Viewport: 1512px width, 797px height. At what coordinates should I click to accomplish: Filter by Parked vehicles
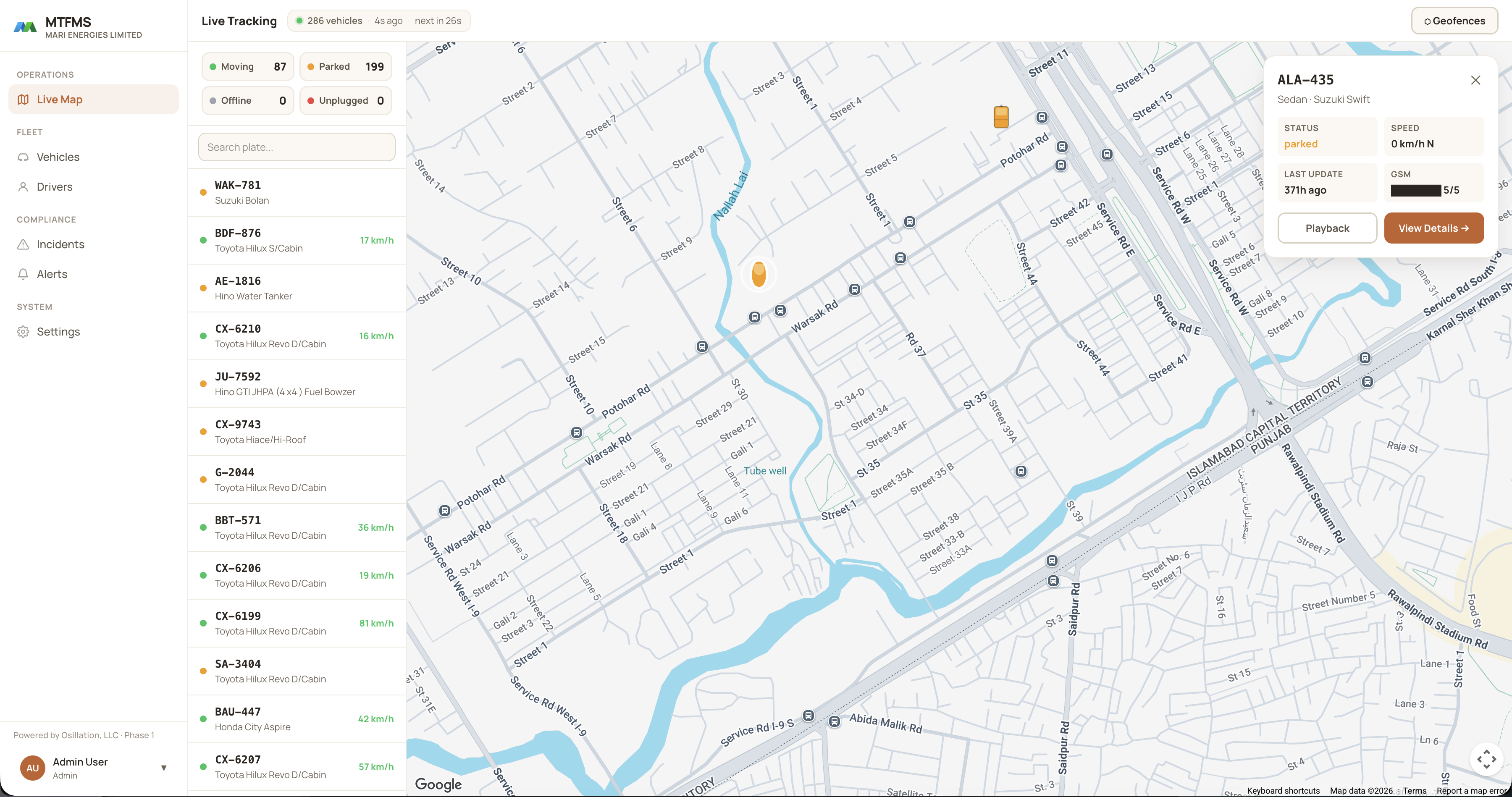click(x=346, y=66)
